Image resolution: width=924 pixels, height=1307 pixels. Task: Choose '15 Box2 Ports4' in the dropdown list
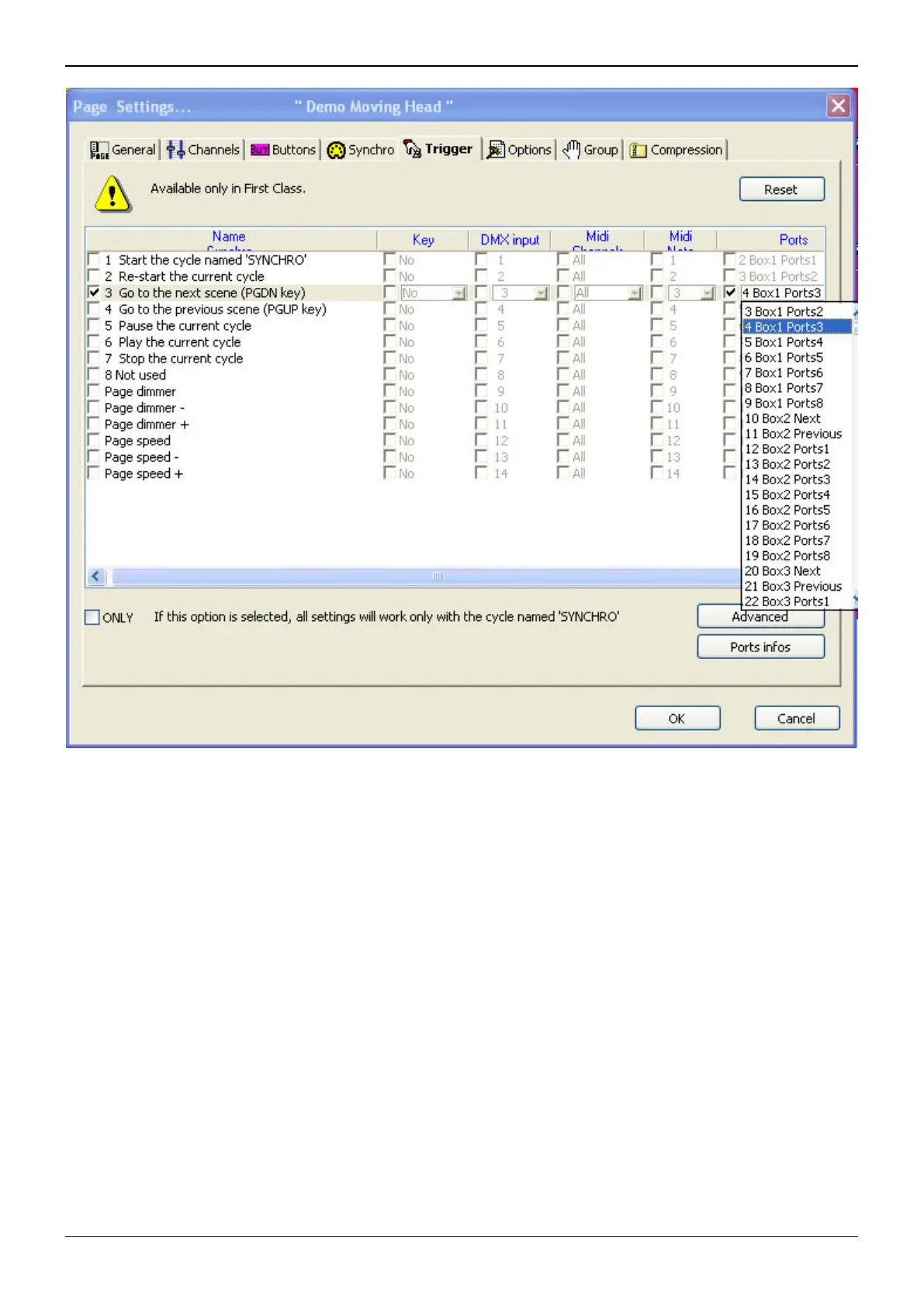(787, 494)
